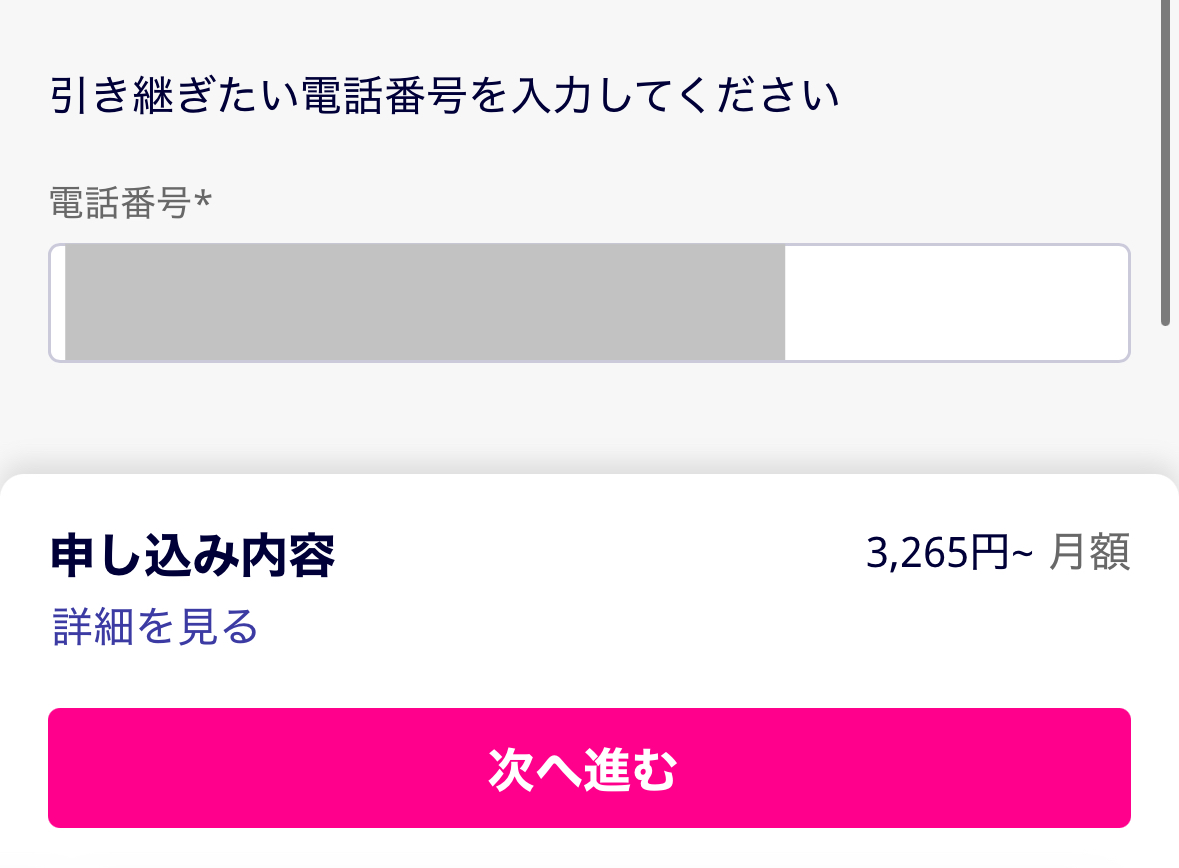Image resolution: width=1179 pixels, height=868 pixels.
Task: Click the left edge of 次へ進む button
Action: coord(62,768)
